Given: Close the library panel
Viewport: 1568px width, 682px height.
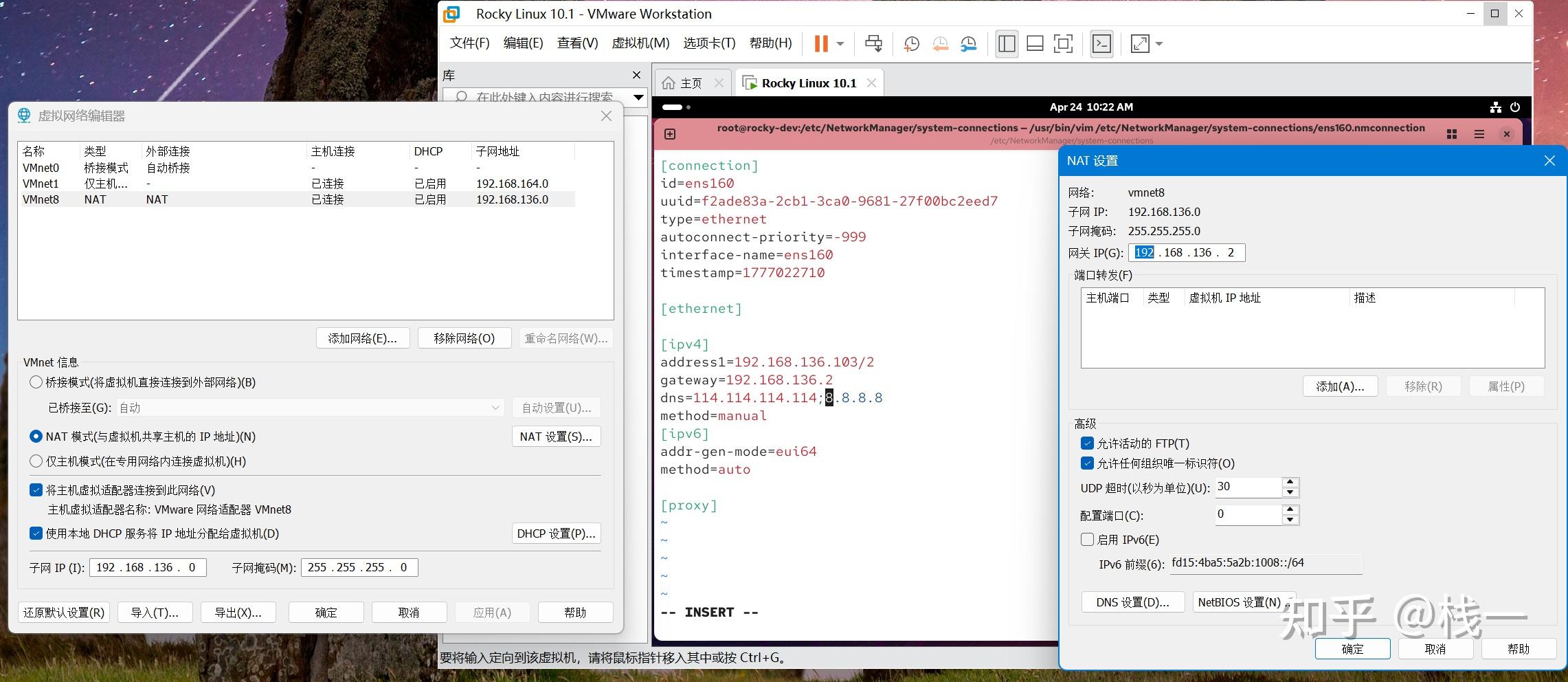Looking at the screenshot, I should click(x=636, y=75).
